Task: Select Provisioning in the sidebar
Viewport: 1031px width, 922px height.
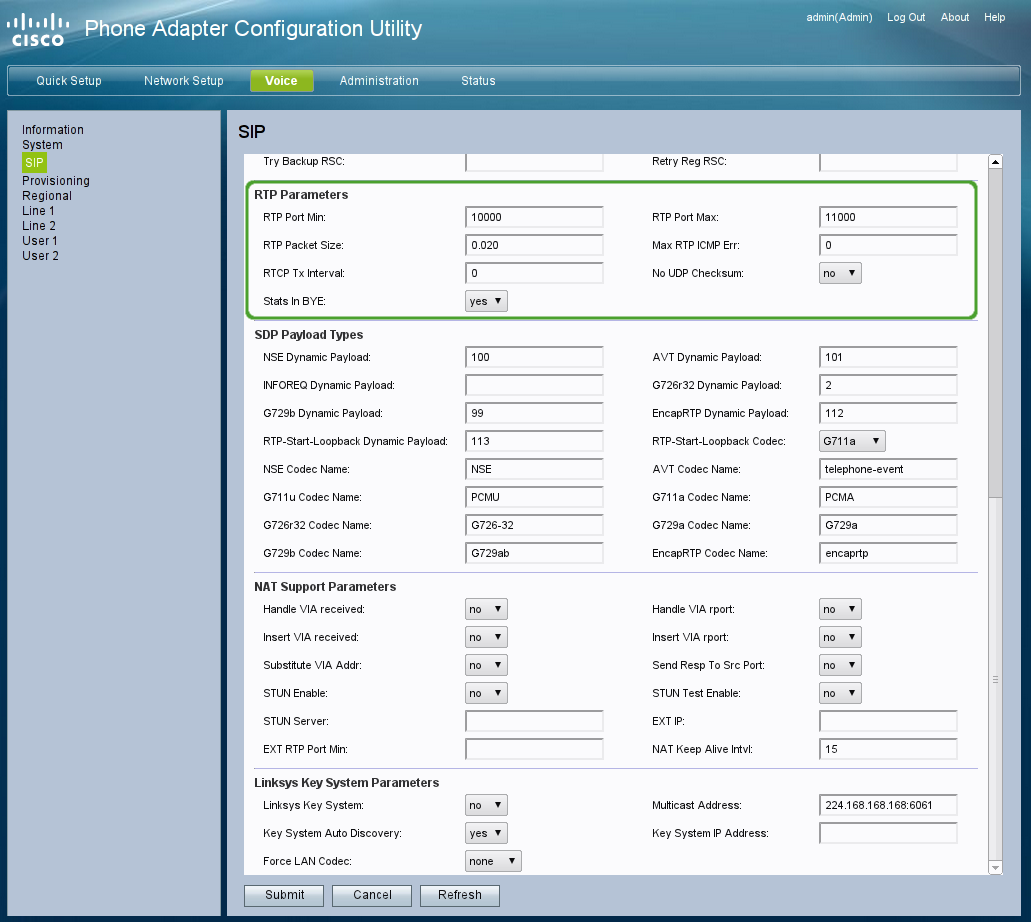Action: [56, 181]
